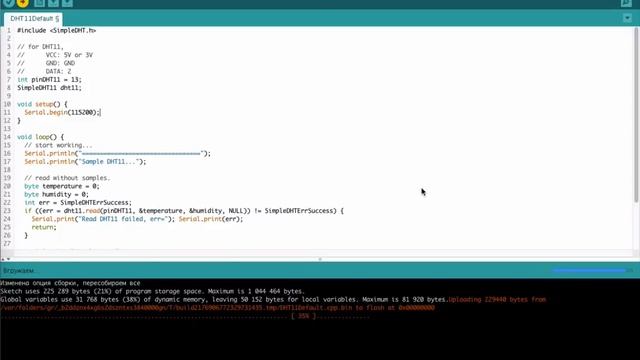Click line number 27 in gutter
This screenshot has width=640, height=360.
point(7,244)
